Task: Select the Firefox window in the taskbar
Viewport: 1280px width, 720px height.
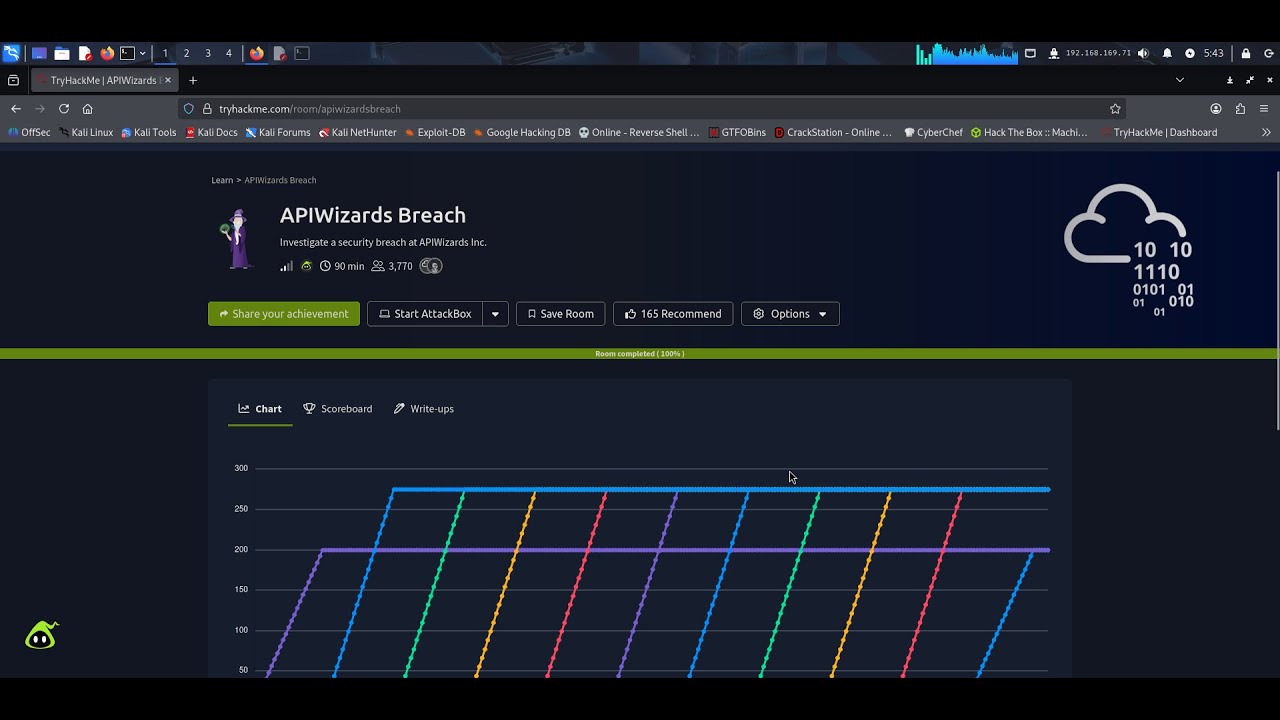Action: tap(257, 53)
